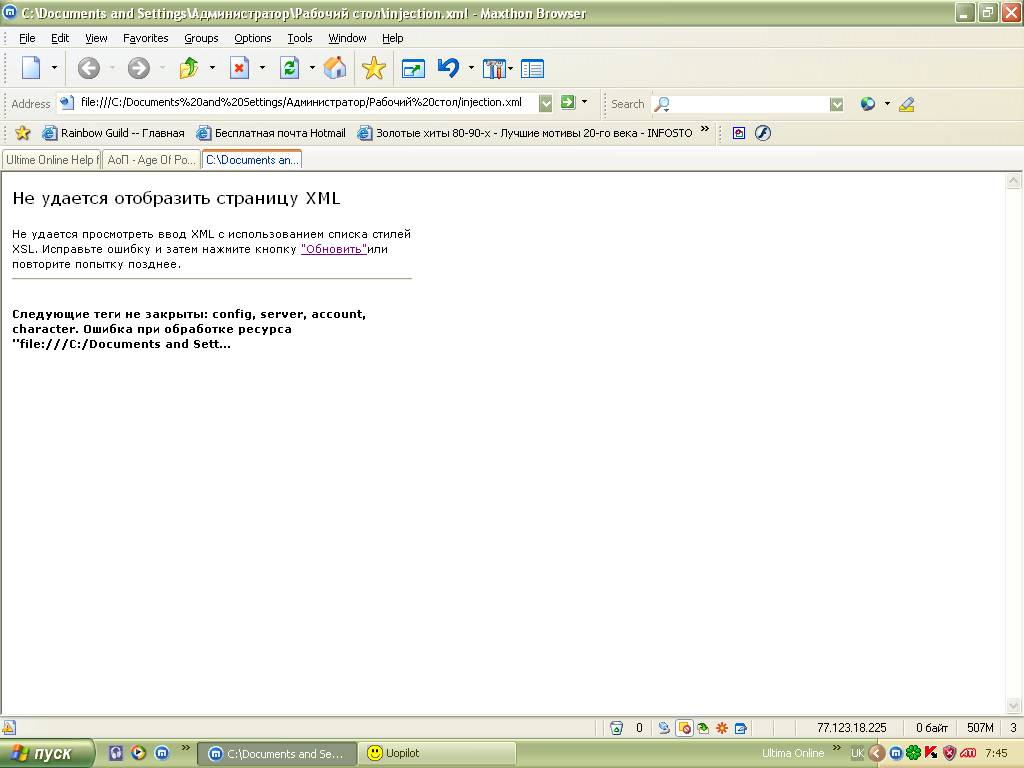The image size is (1024, 768).
Task: Click the scrollbar up arrow
Action: [1014, 181]
